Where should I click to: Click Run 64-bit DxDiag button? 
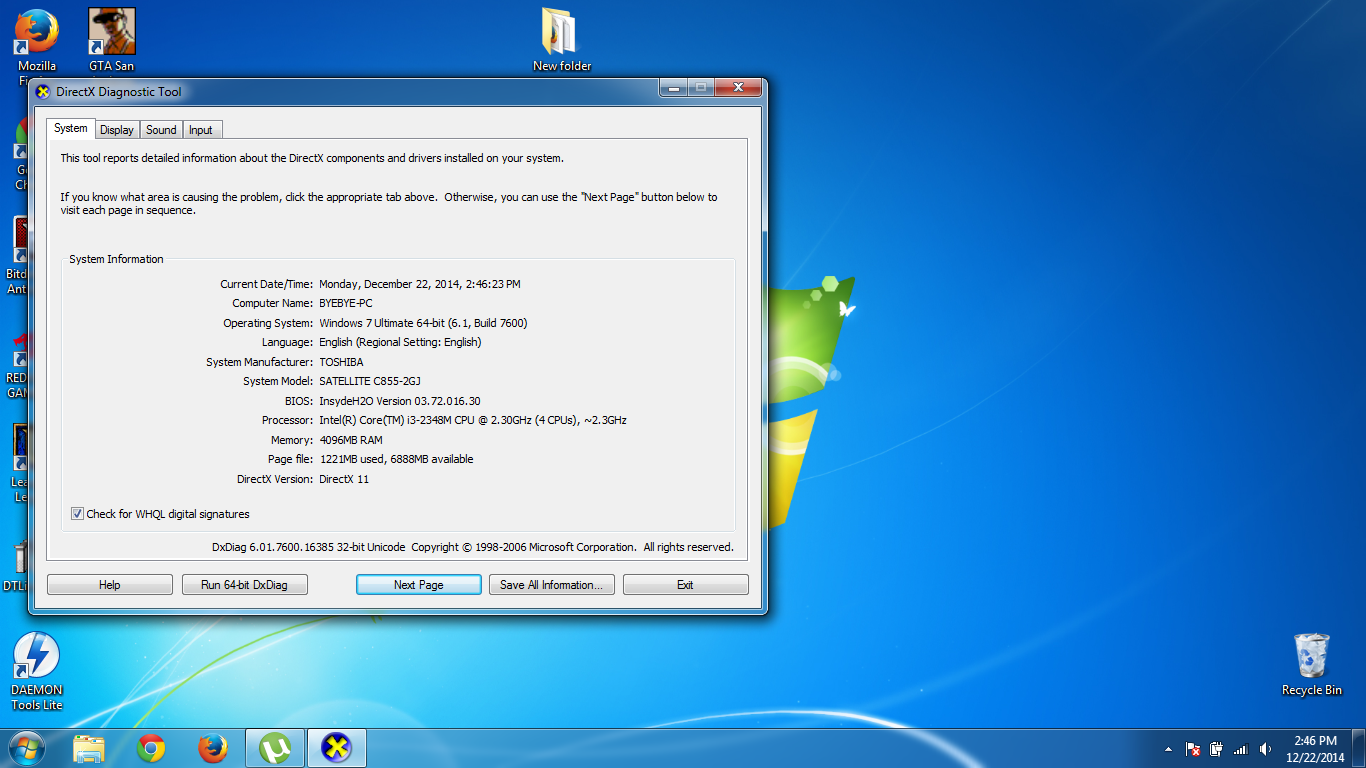(x=244, y=585)
